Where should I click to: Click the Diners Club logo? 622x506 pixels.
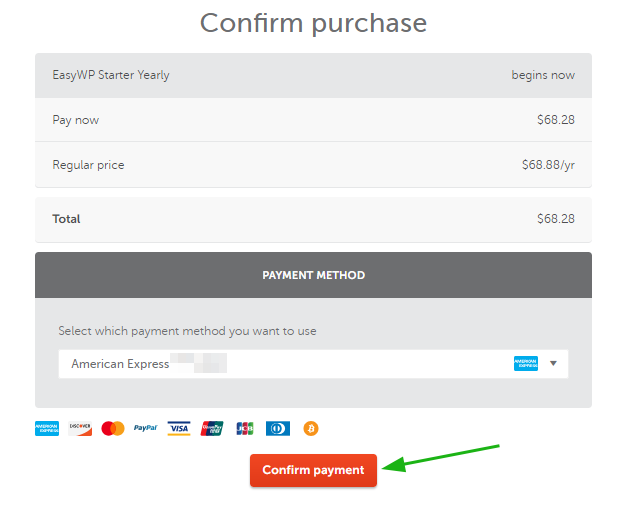pos(278,428)
